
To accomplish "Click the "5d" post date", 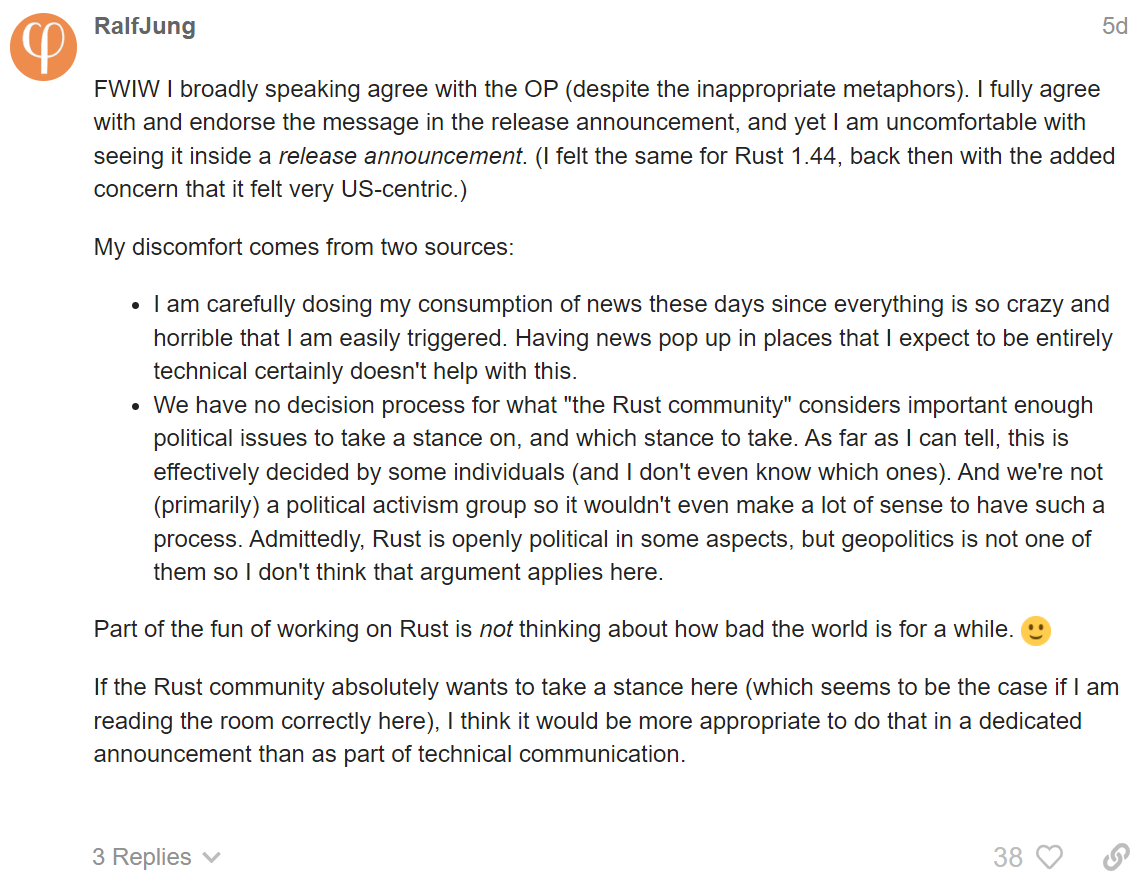I will (1114, 26).
